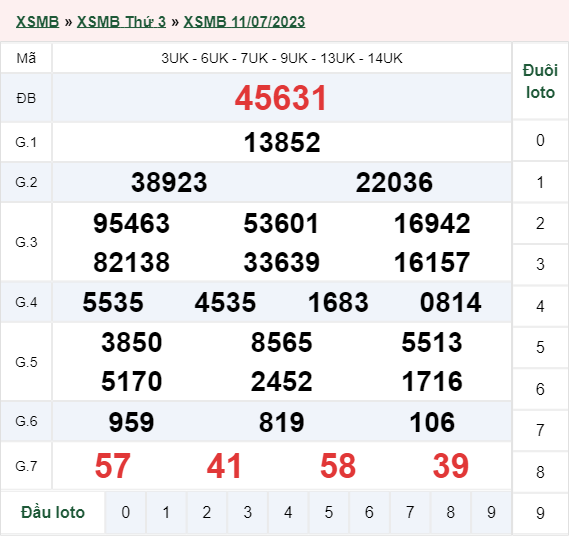This screenshot has height=536, width=569.
Task: Select Đầu loto digit 6
Action: coord(369,512)
